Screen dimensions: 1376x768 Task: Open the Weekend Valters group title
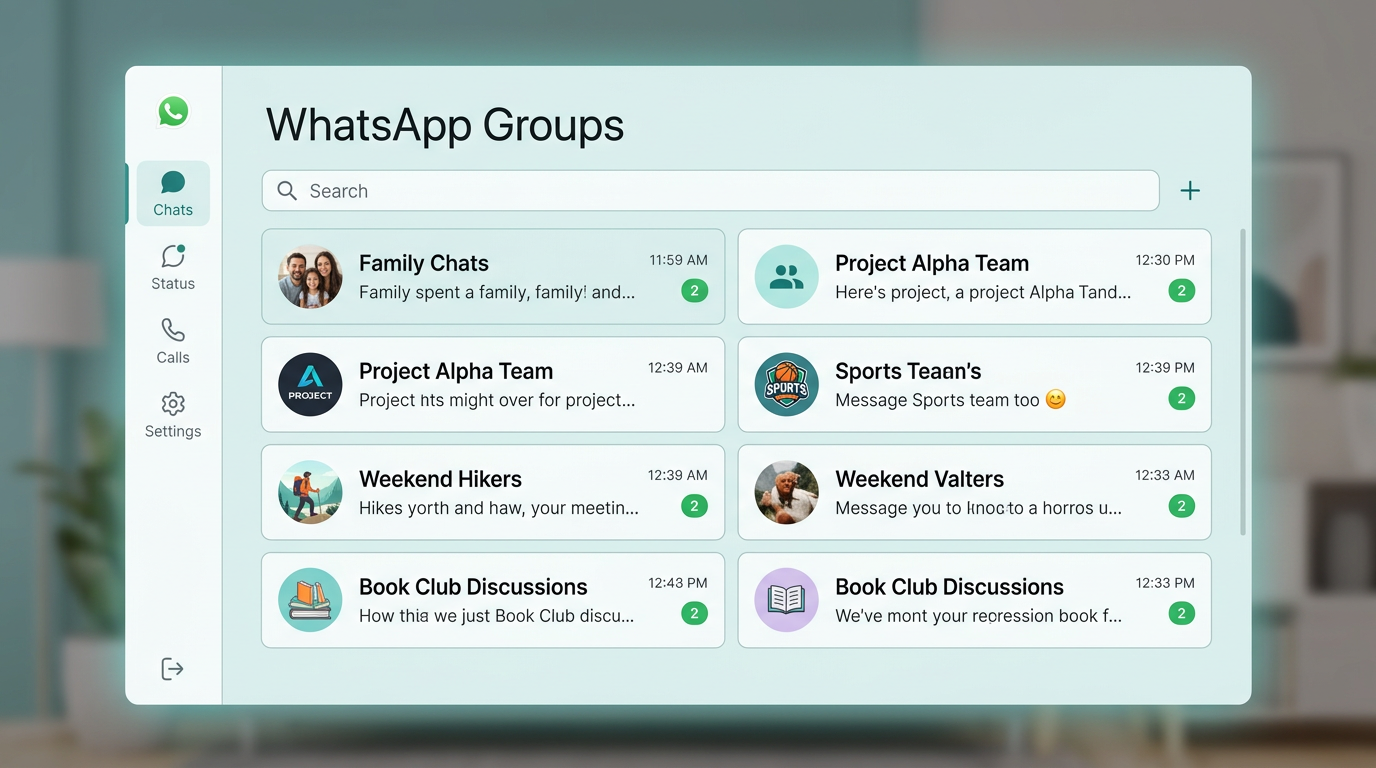[919, 479]
